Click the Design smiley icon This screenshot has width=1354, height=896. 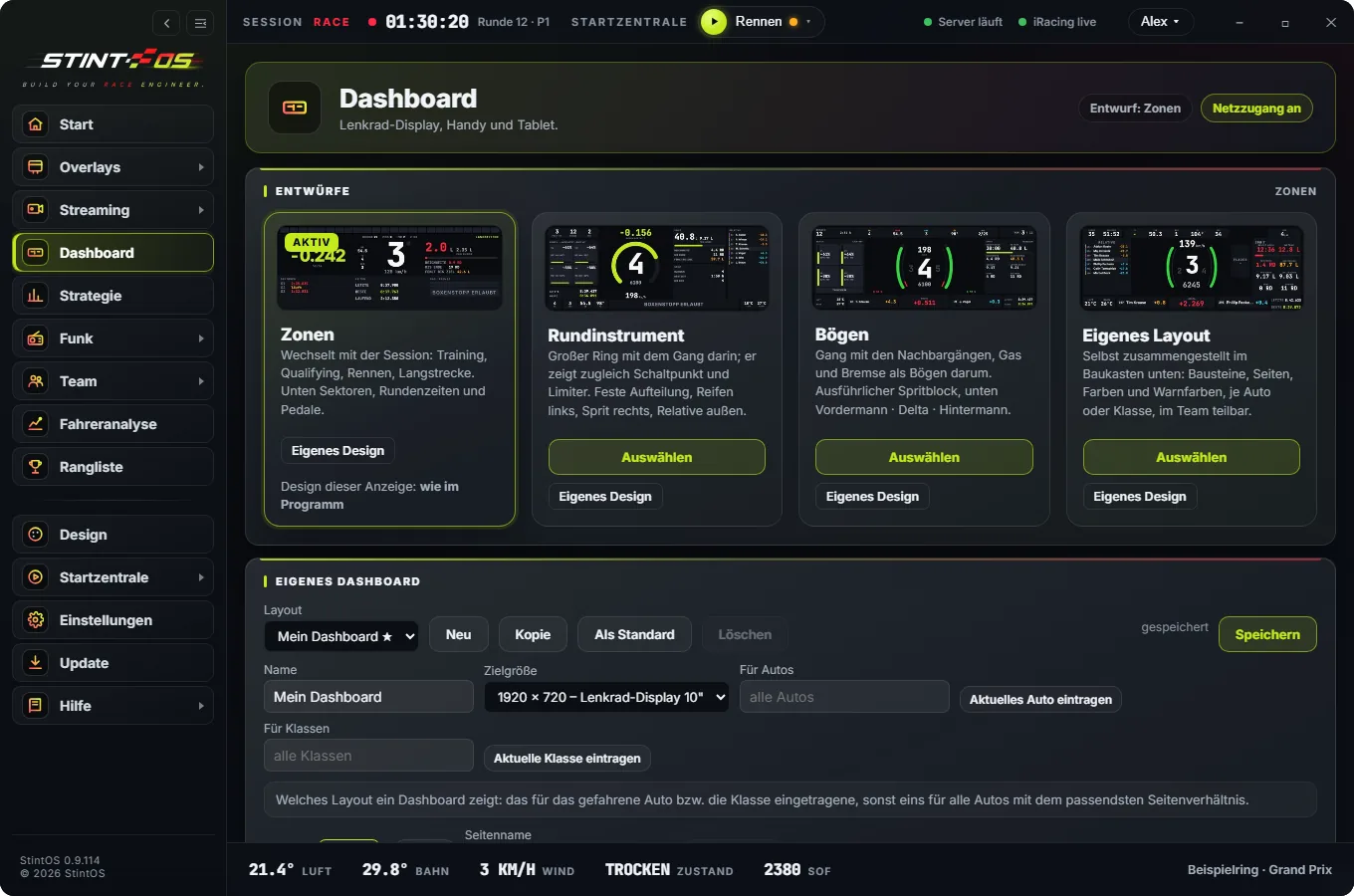click(x=36, y=535)
